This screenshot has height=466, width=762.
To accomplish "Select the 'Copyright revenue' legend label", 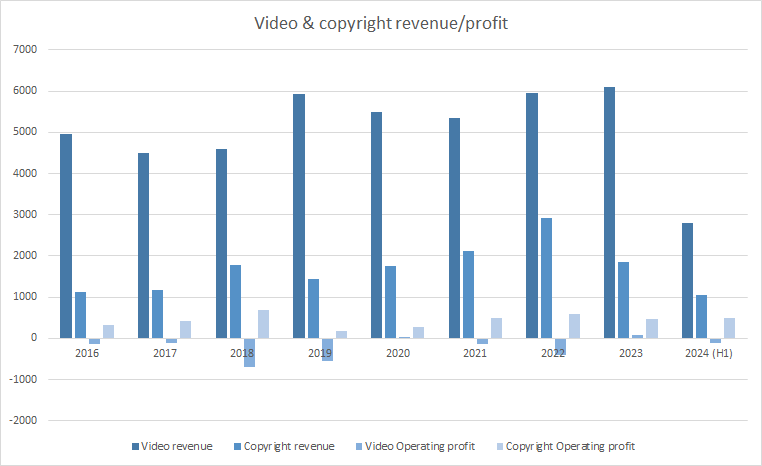I will 289,446.
